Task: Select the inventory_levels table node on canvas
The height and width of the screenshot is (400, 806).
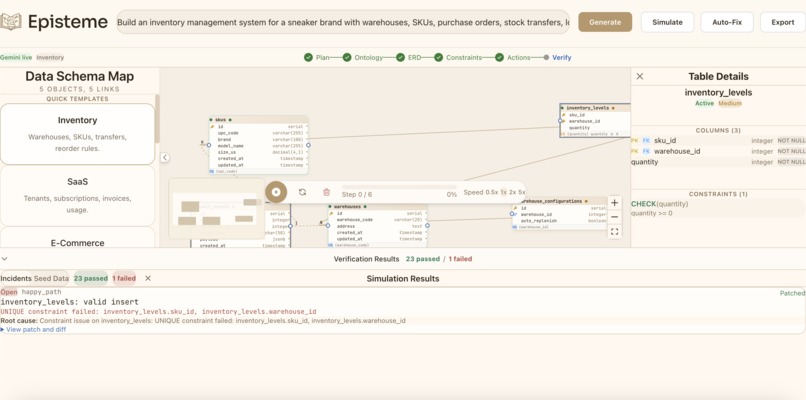Action: [595, 120]
